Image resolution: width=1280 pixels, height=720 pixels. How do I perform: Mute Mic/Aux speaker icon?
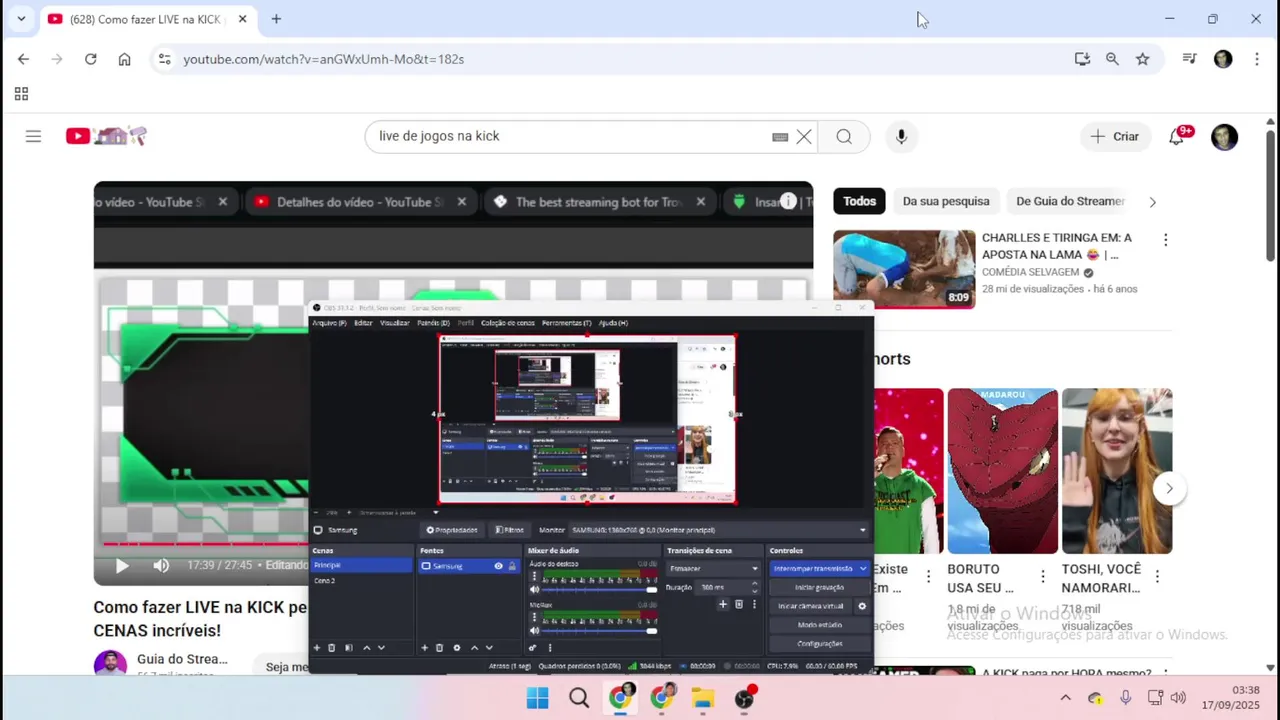(534, 631)
